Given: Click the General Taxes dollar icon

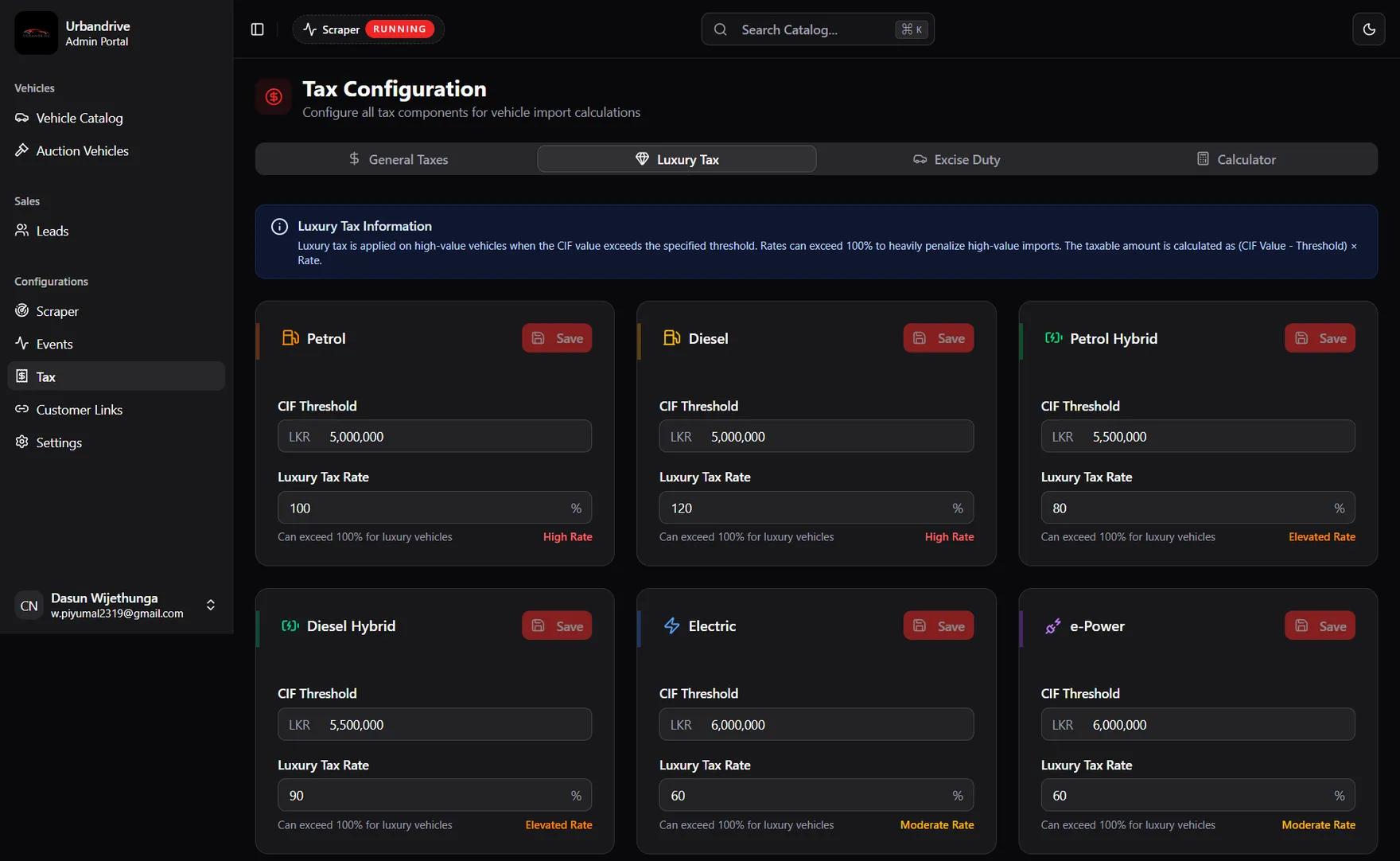Looking at the screenshot, I should tap(354, 159).
